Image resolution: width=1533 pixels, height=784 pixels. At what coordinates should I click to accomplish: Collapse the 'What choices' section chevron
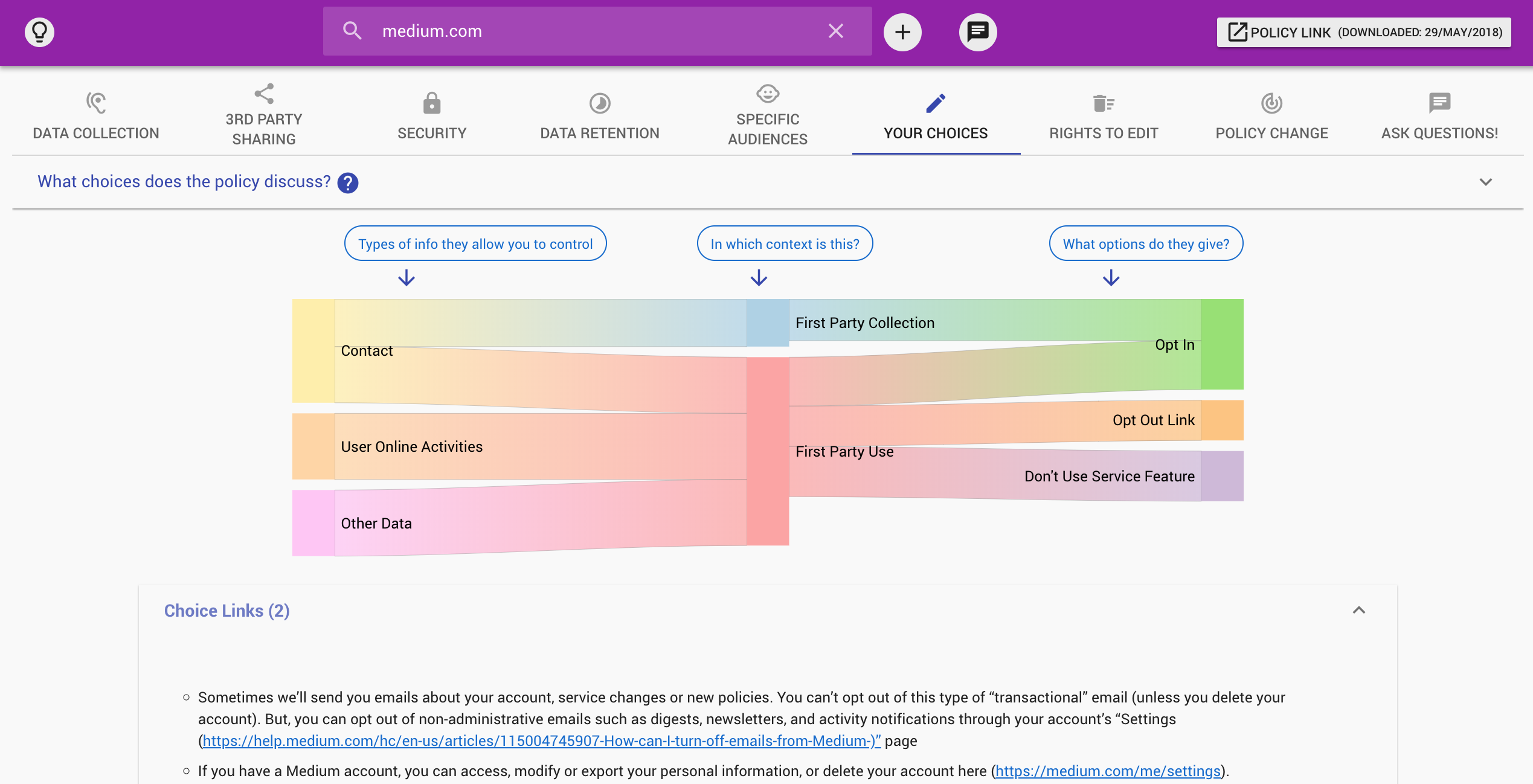(1485, 182)
